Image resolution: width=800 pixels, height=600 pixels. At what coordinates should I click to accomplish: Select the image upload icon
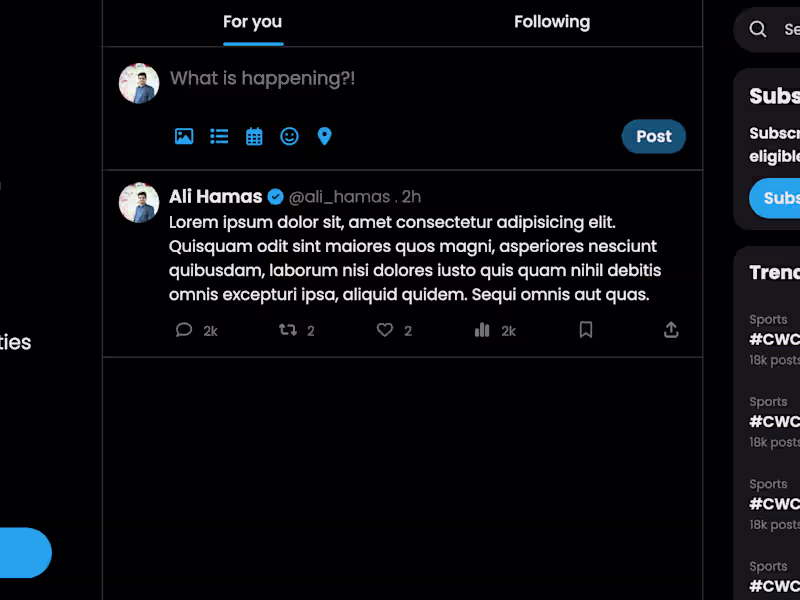[184, 136]
